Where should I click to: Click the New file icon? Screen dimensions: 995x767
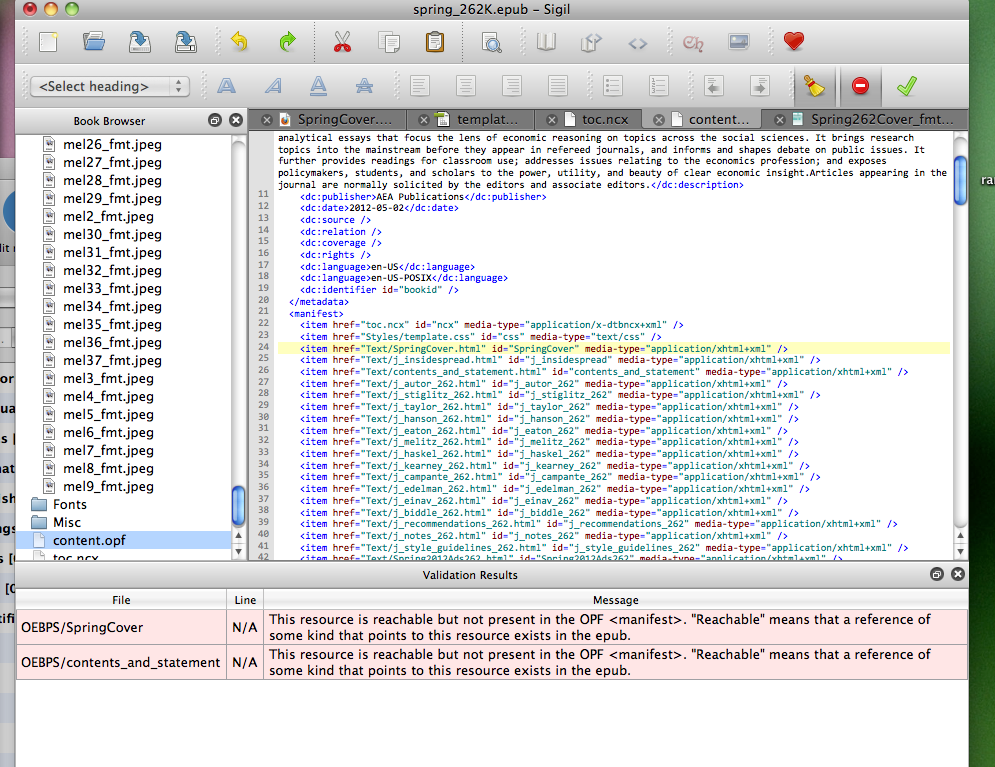pyautogui.click(x=48, y=42)
